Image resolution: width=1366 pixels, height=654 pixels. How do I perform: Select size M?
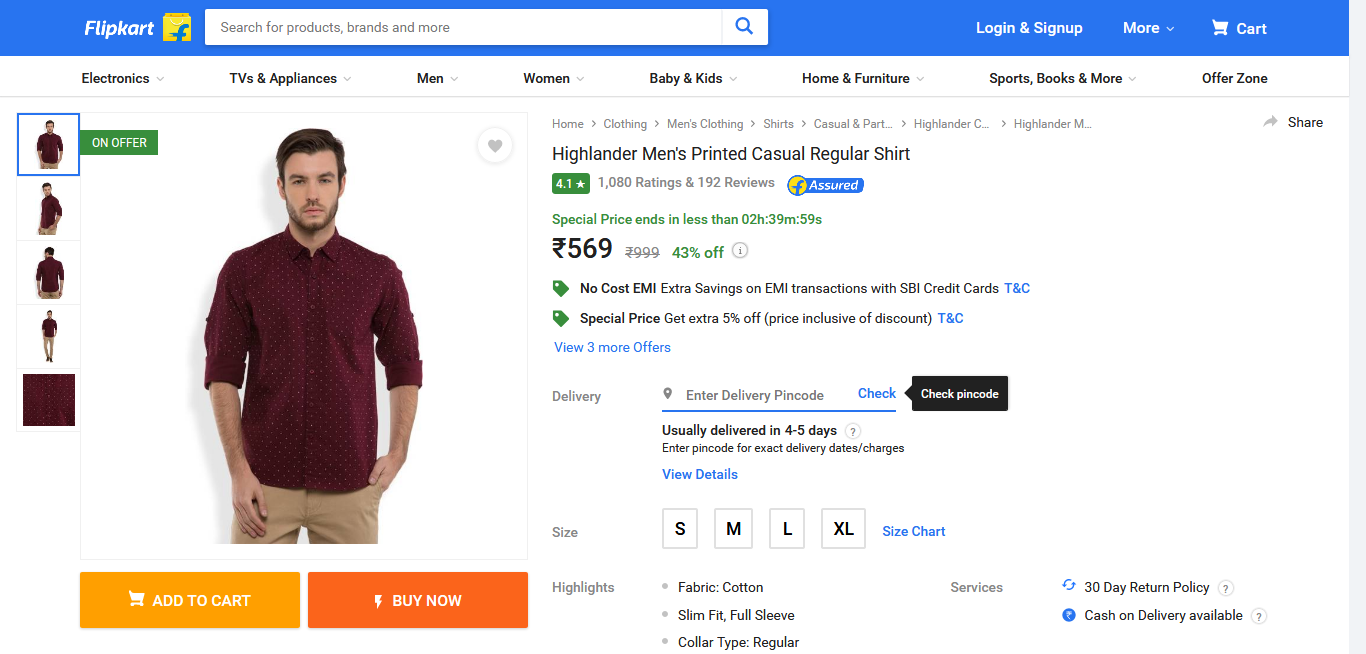click(x=733, y=529)
